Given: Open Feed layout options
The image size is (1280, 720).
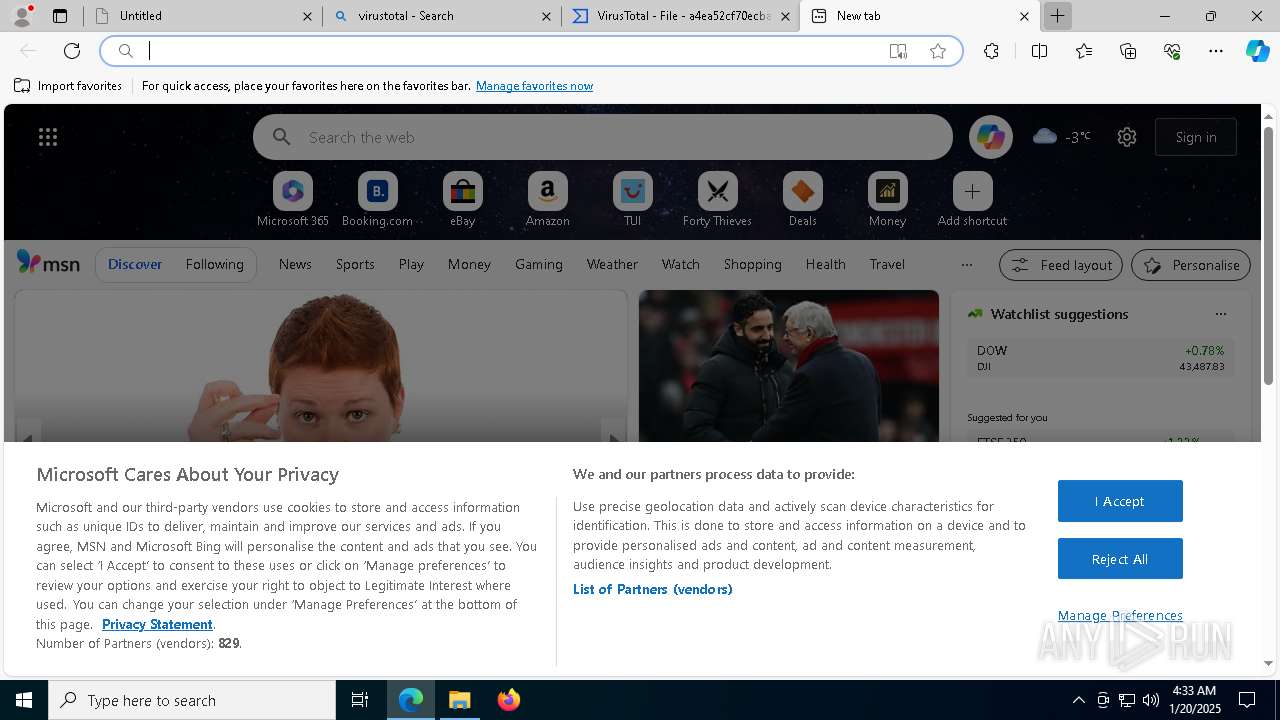Looking at the screenshot, I should coord(1061,265).
